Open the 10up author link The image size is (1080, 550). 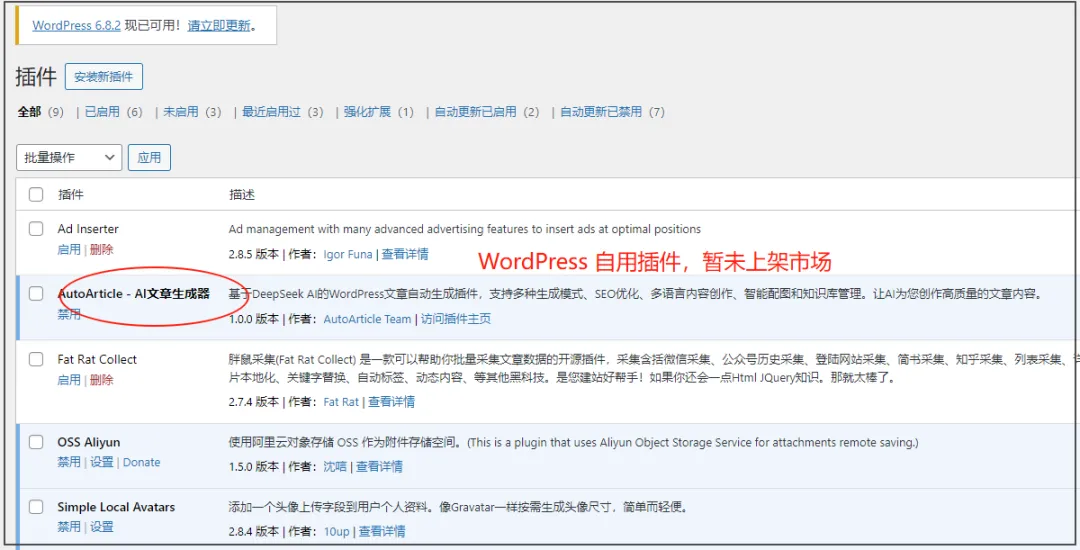(x=337, y=531)
